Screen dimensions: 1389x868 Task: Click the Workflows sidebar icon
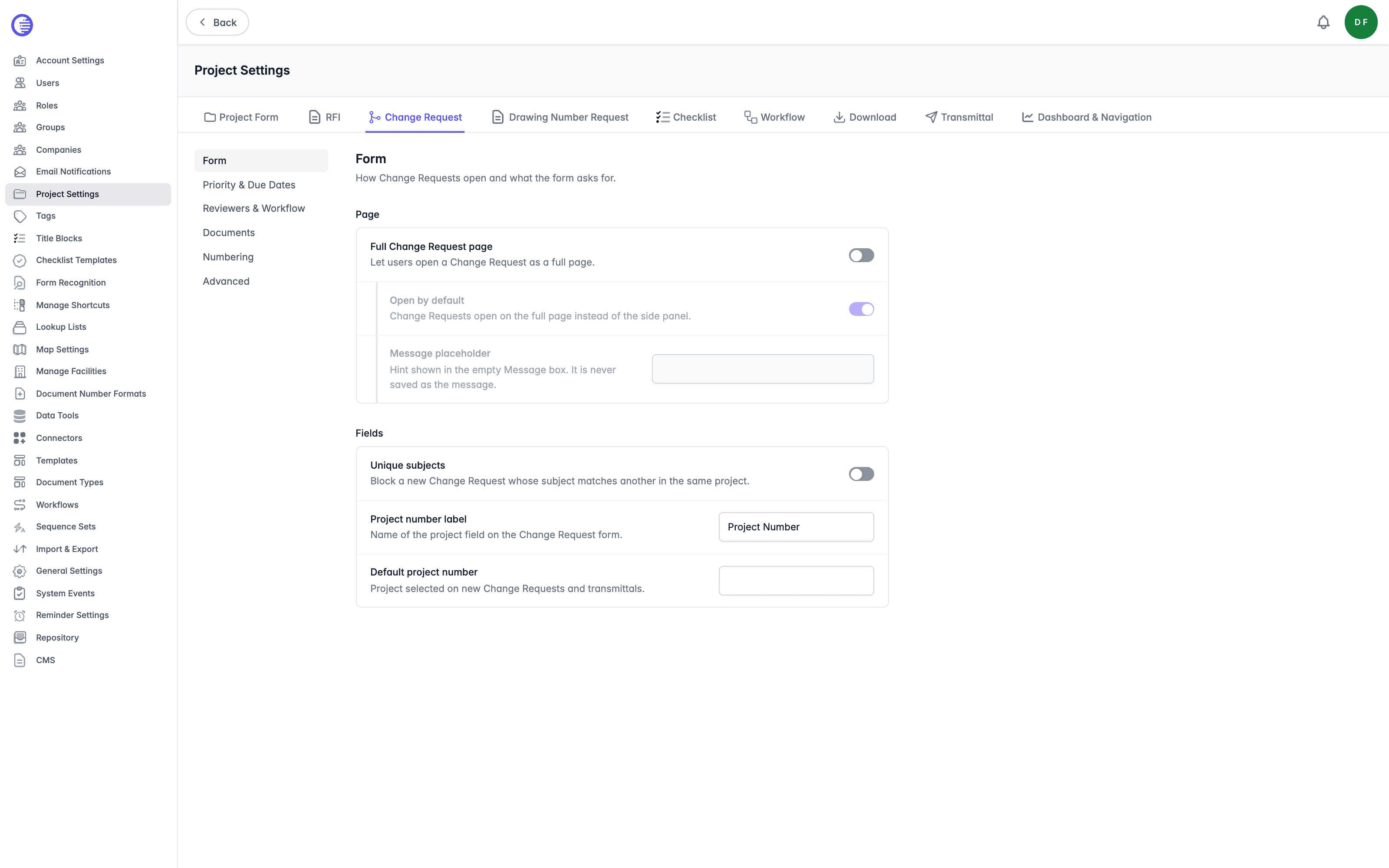(x=20, y=505)
